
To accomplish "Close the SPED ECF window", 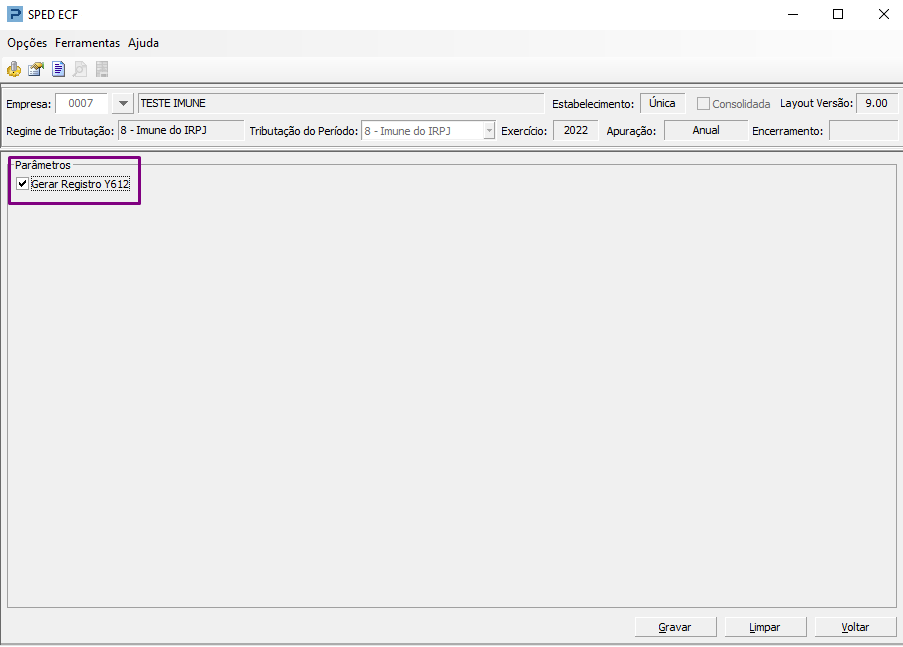I will [x=883, y=14].
